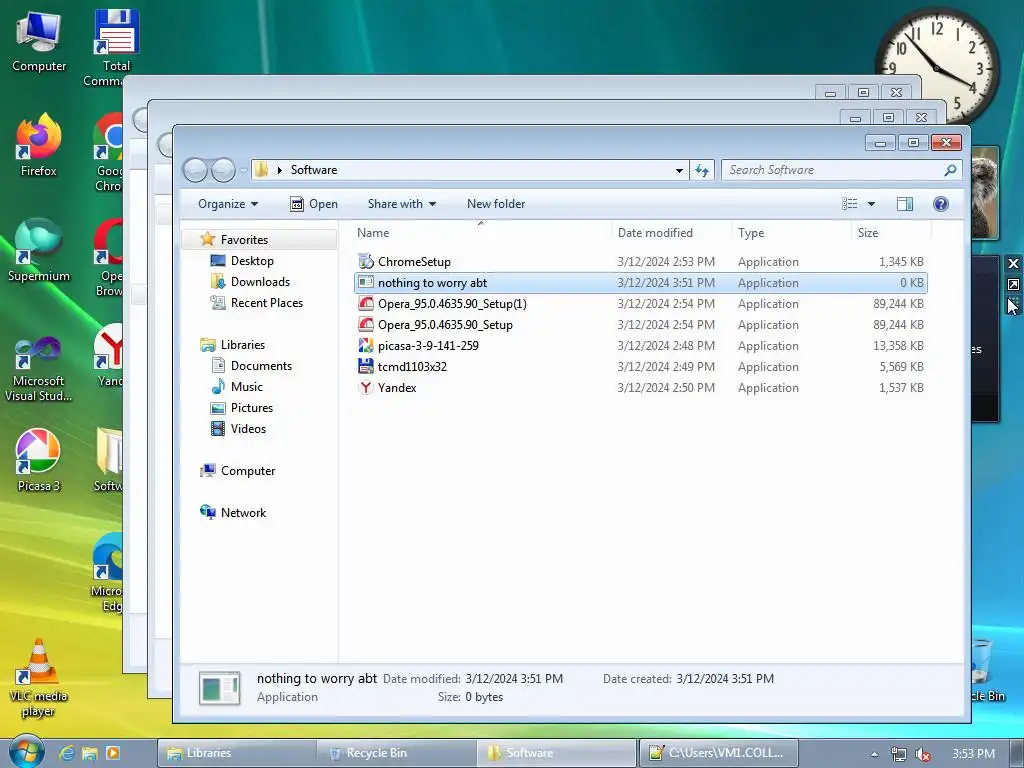Viewport: 1024px width, 768px height.
Task: Click the taskbar clock showing 3:53 PM
Action: [x=973, y=754]
